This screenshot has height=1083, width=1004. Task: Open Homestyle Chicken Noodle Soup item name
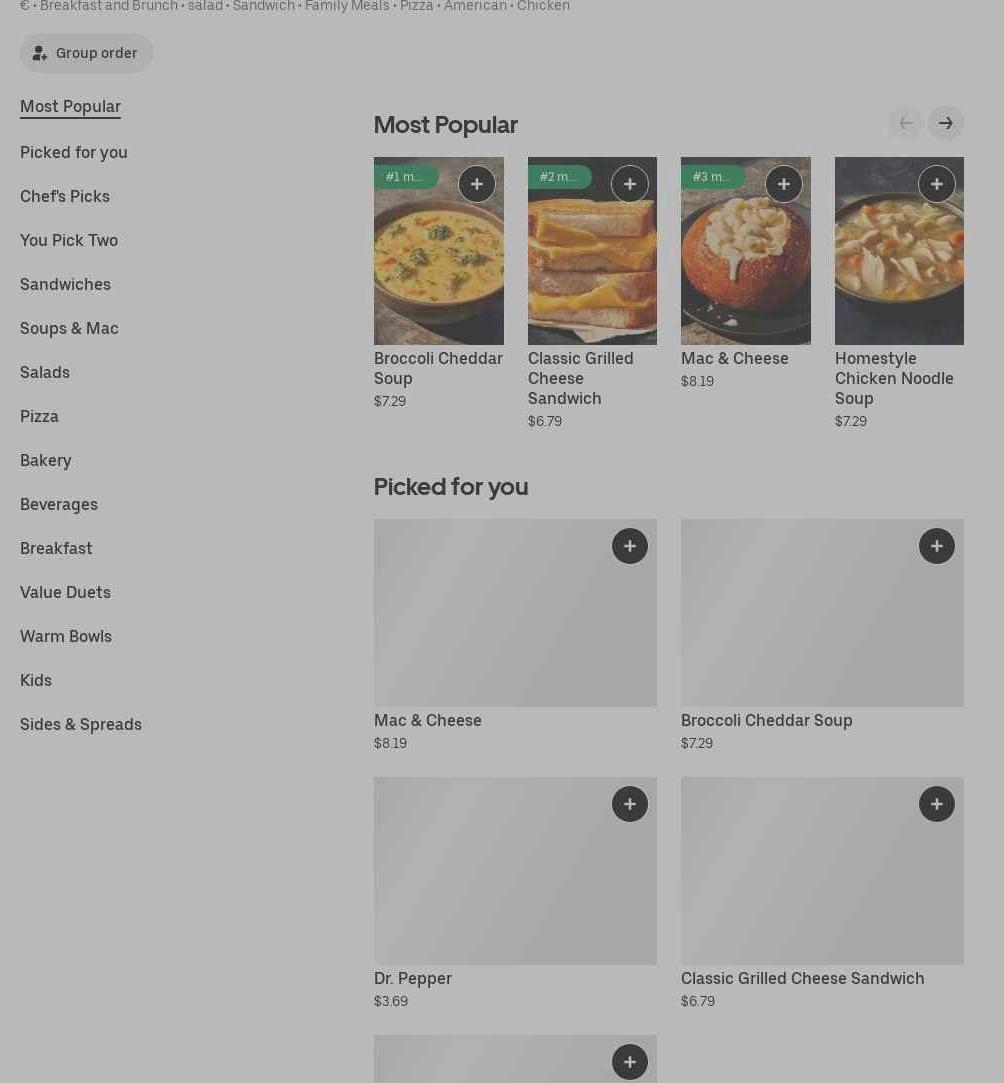[894, 378]
